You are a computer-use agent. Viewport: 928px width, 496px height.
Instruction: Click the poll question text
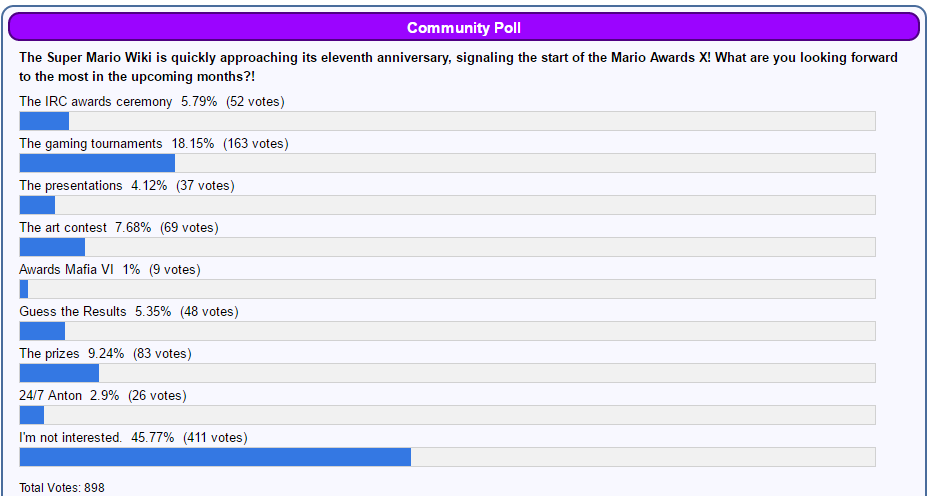tap(458, 67)
